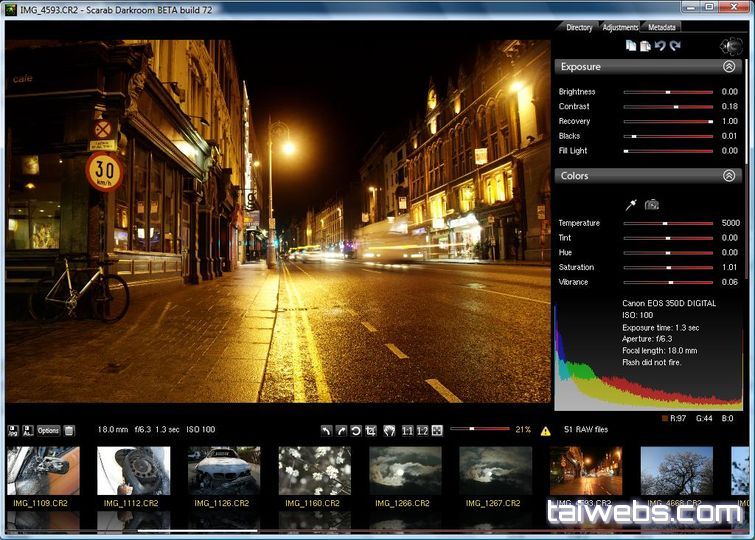Select the crop tool

click(370, 430)
